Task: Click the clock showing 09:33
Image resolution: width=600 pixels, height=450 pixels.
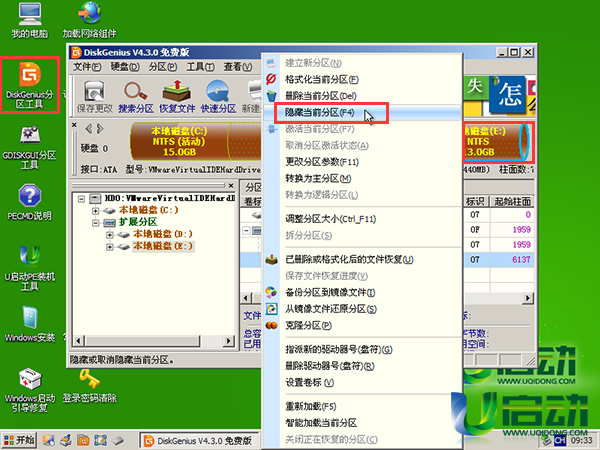Action: 582,441
